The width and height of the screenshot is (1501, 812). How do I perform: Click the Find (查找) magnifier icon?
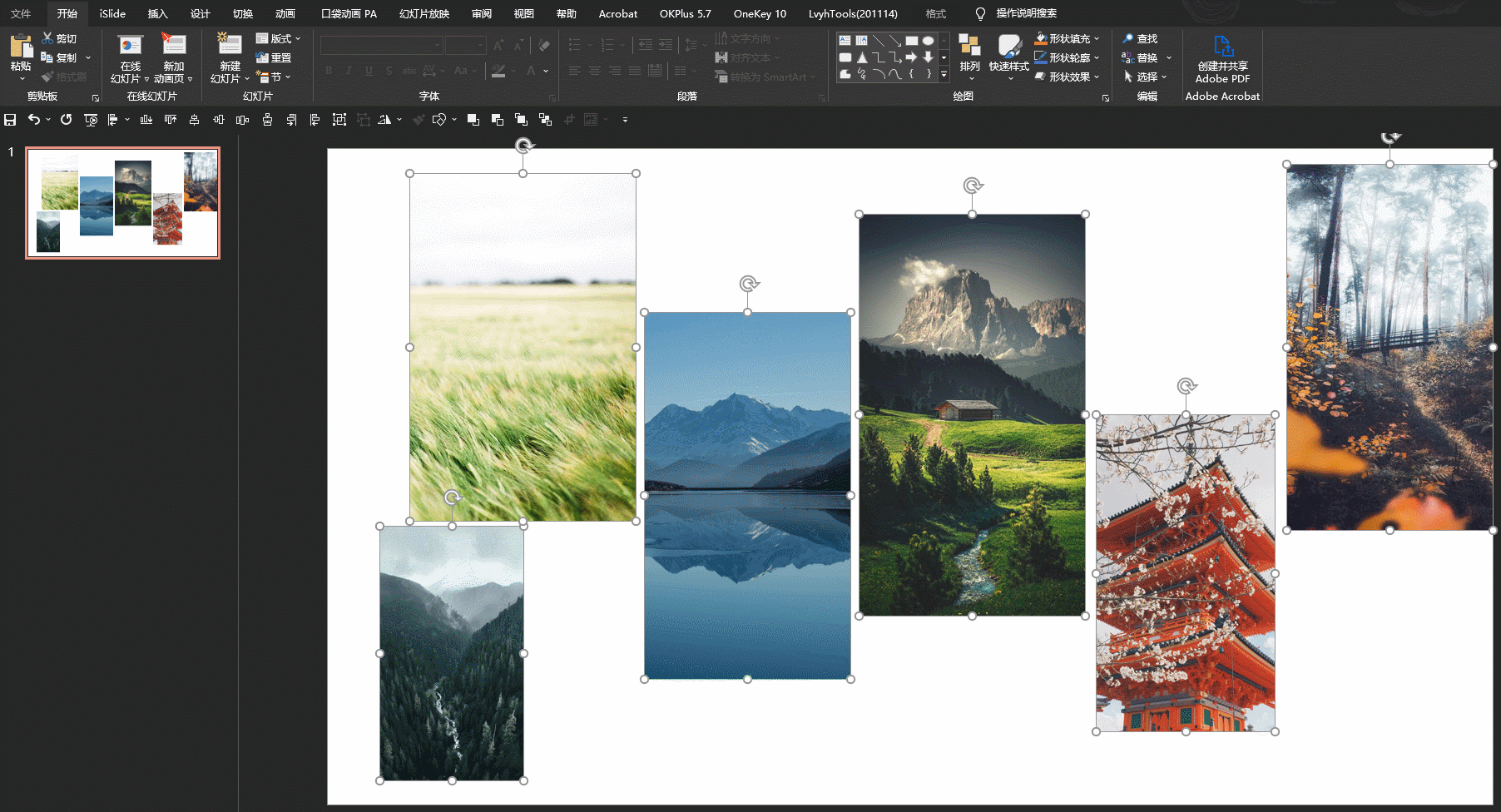coord(1128,38)
